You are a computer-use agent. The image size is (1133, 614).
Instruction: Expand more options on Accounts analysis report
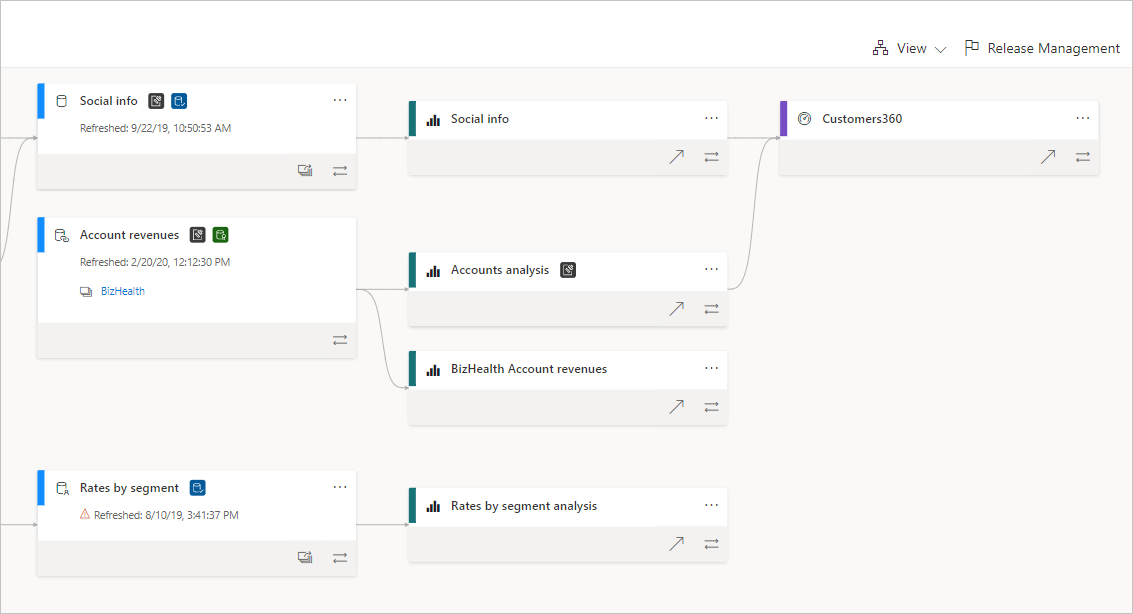711,270
